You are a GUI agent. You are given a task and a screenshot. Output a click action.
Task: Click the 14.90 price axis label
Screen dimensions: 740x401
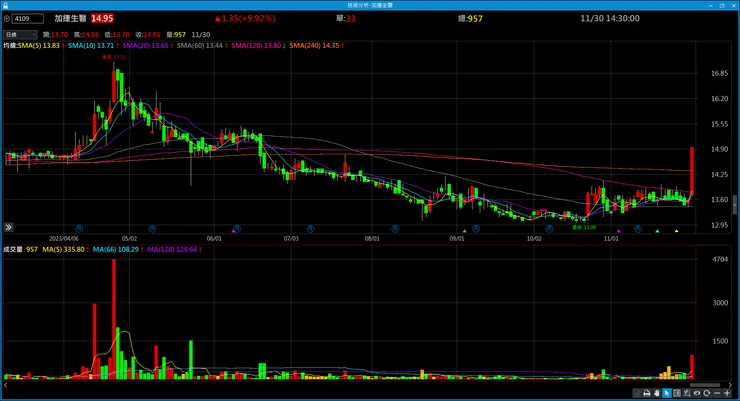coord(719,149)
